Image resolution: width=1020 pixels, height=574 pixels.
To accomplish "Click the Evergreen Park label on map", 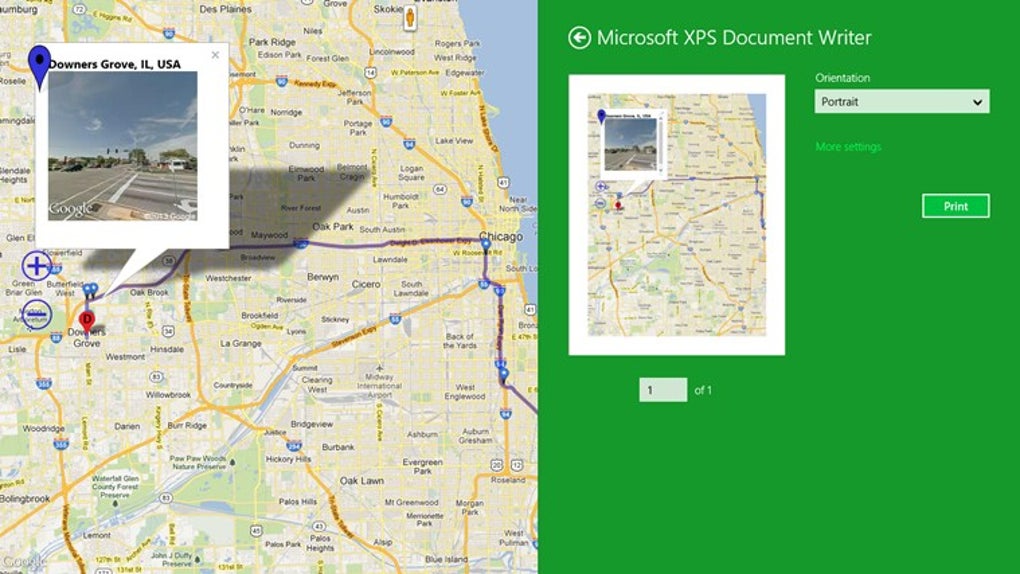I will tap(422, 466).
